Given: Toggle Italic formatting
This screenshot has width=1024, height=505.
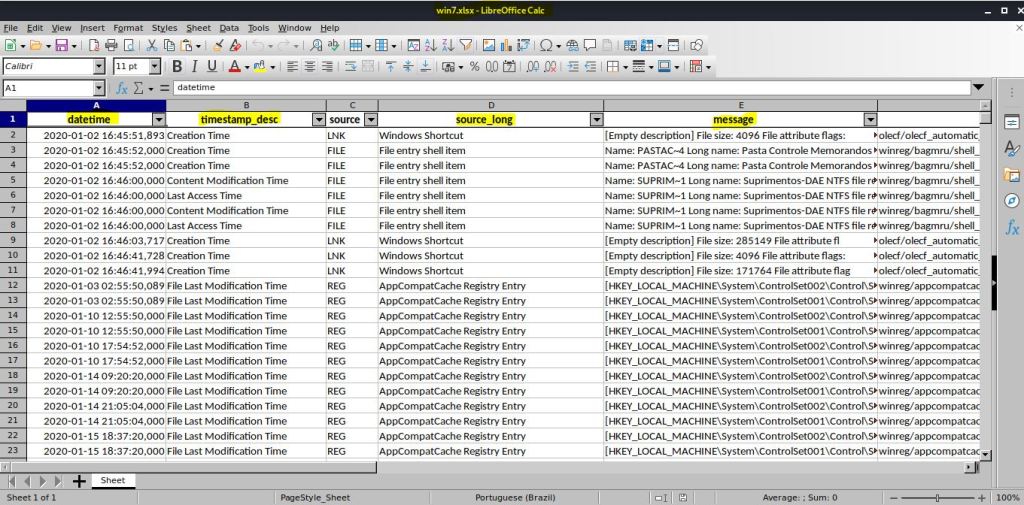Looking at the screenshot, I should tap(194, 67).
